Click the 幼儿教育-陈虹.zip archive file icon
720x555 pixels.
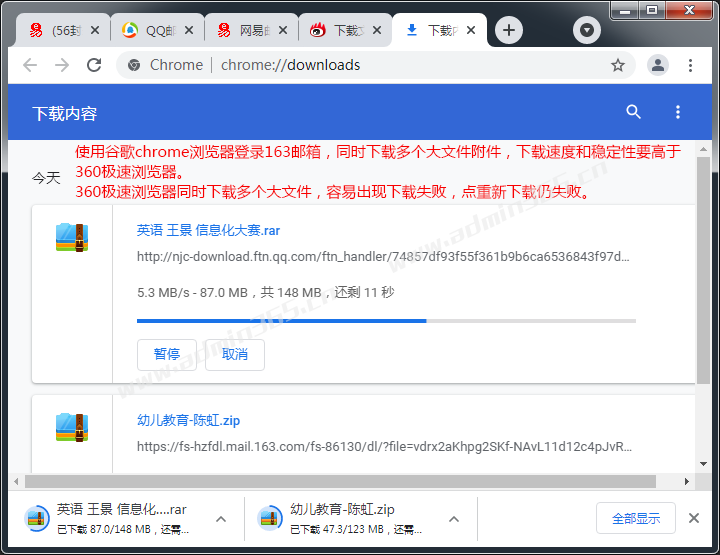coord(72,427)
